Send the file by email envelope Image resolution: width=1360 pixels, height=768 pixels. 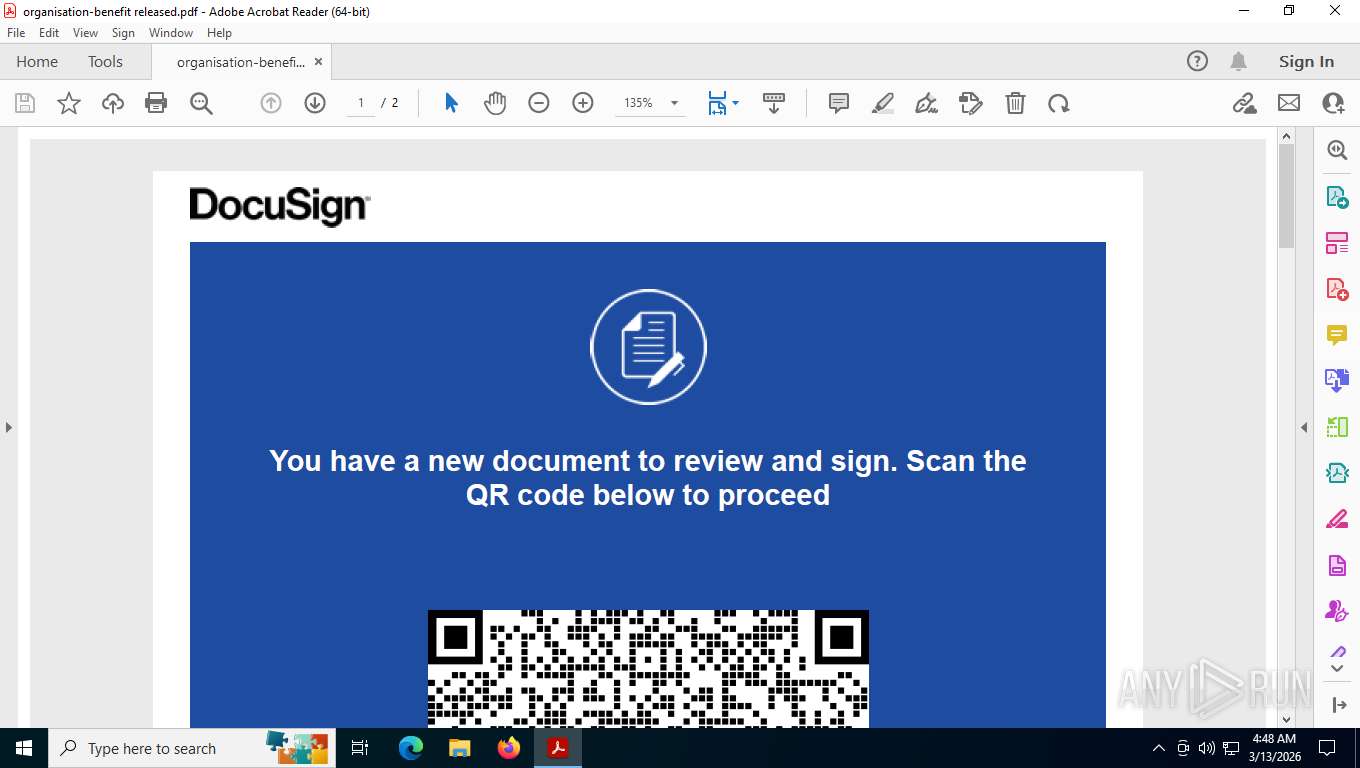[x=1289, y=103]
